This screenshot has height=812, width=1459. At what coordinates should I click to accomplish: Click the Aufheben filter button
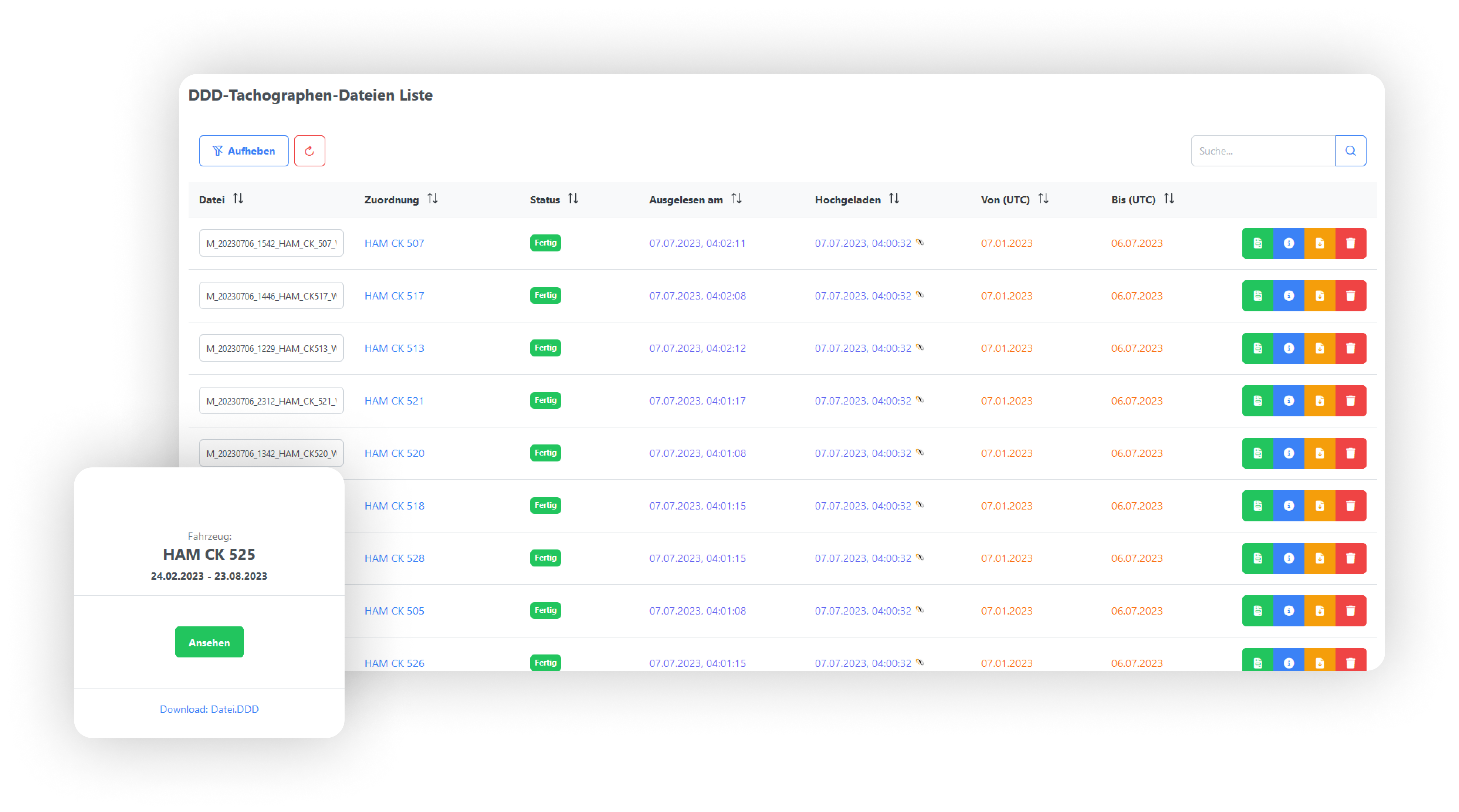244,150
